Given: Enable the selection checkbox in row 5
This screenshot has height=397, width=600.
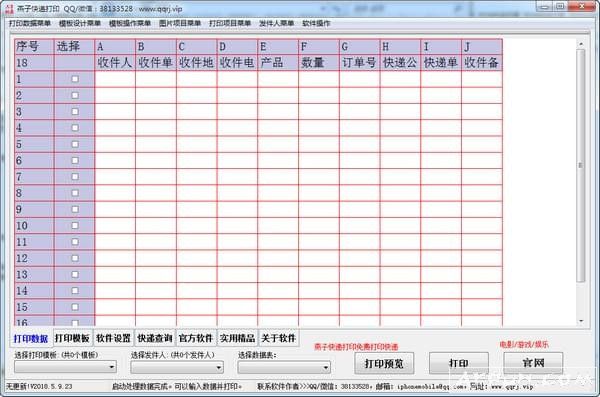Looking at the screenshot, I should pyautogui.click(x=75, y=144).
